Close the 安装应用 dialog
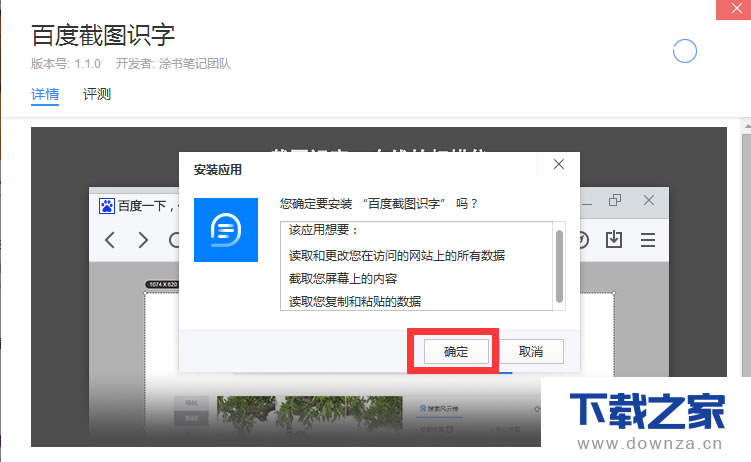Image resolution: width=751 pixels, height=462 pixels. coord(558,164)
